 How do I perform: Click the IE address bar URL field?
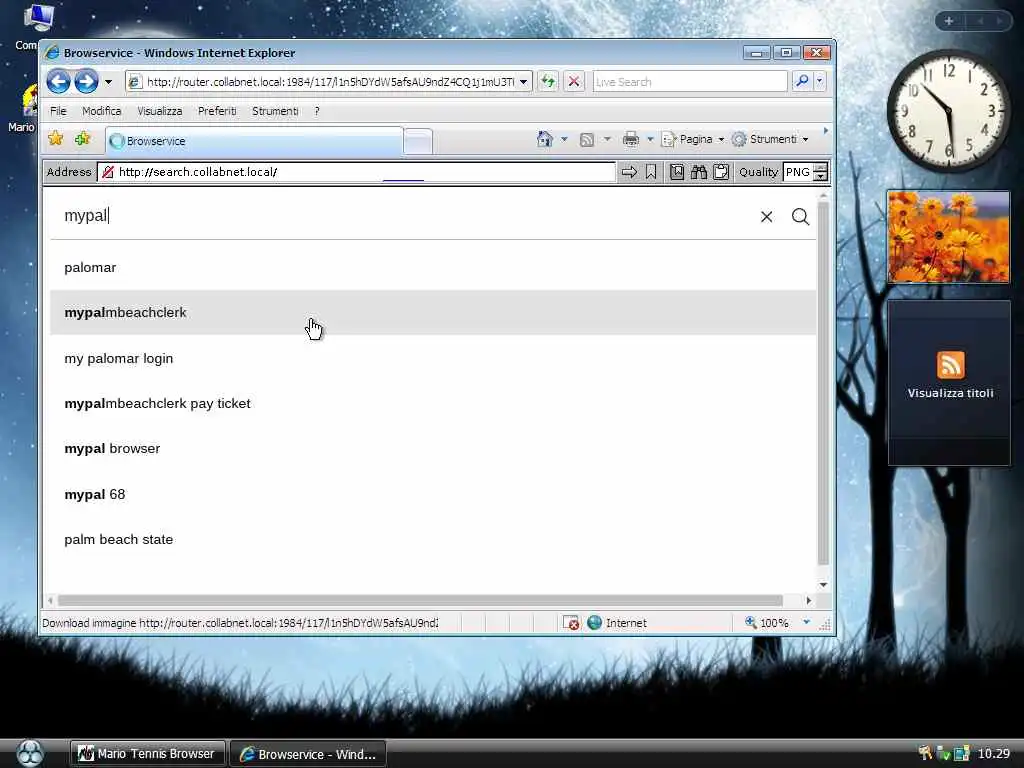tap(330, 82)
